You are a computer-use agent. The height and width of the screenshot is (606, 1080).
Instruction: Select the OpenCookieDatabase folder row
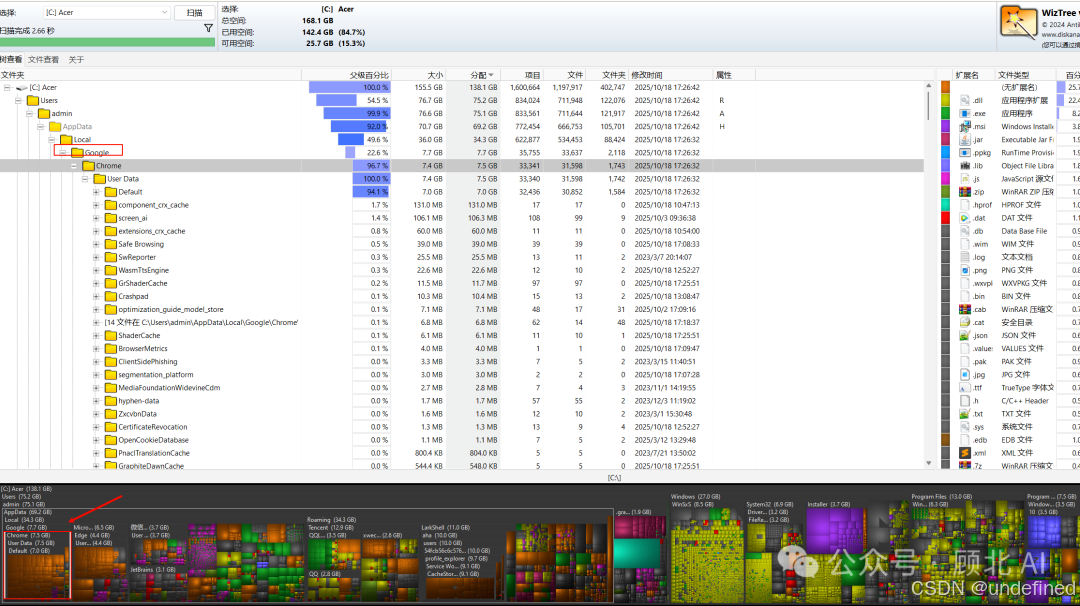coord(461,440)
